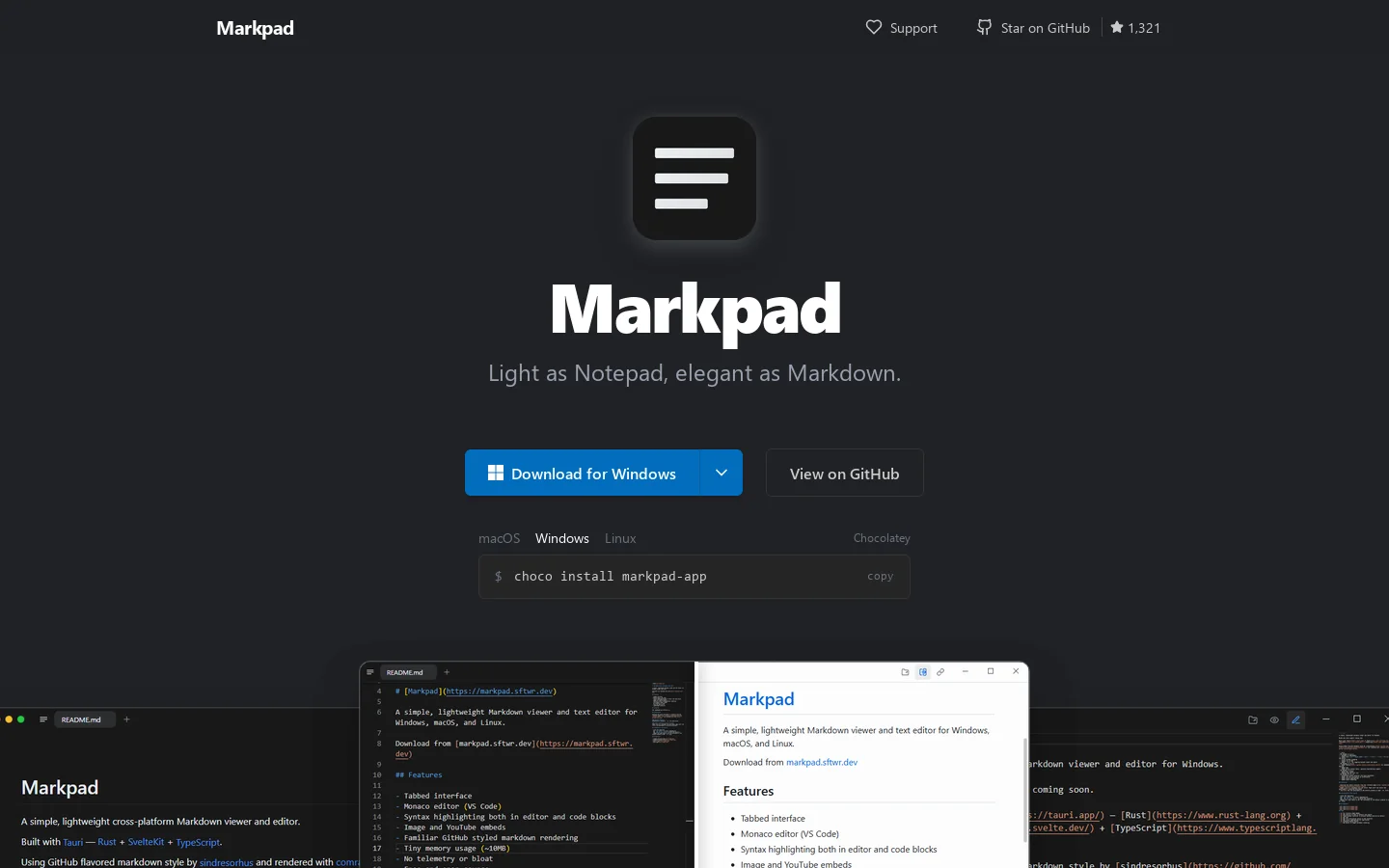
Task: Click the yellow macOS minimize dot in left screenshot
Action: coord(9,719)
